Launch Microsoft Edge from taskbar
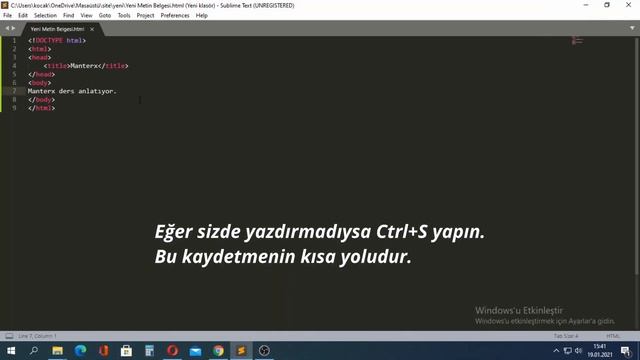This screenshot has height=360, width=640. click(80, 351)
